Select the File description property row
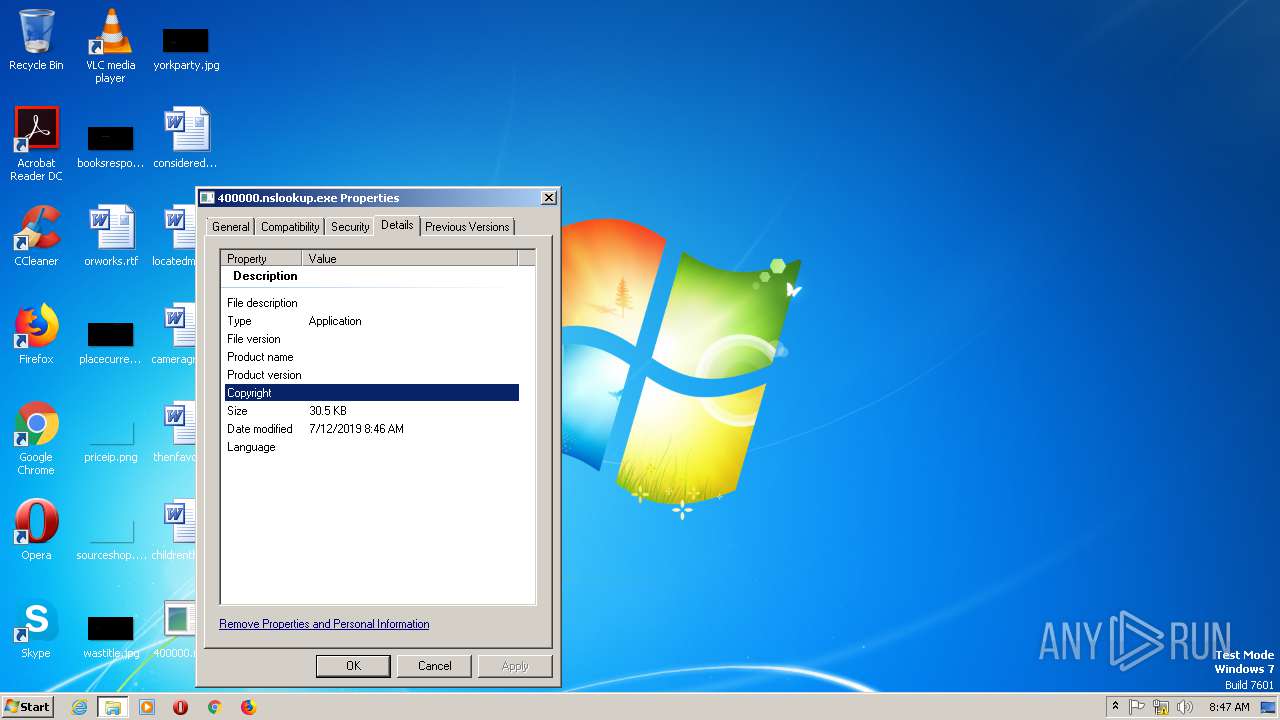1280x720 pixels. click(x=372, y=303)
